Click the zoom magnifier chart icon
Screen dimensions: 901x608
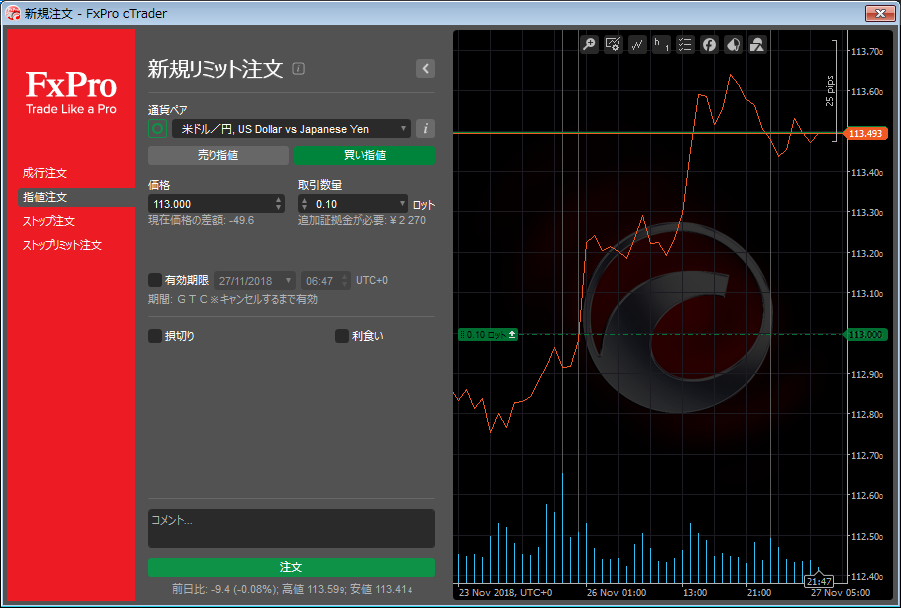click(x=589, y=44)
